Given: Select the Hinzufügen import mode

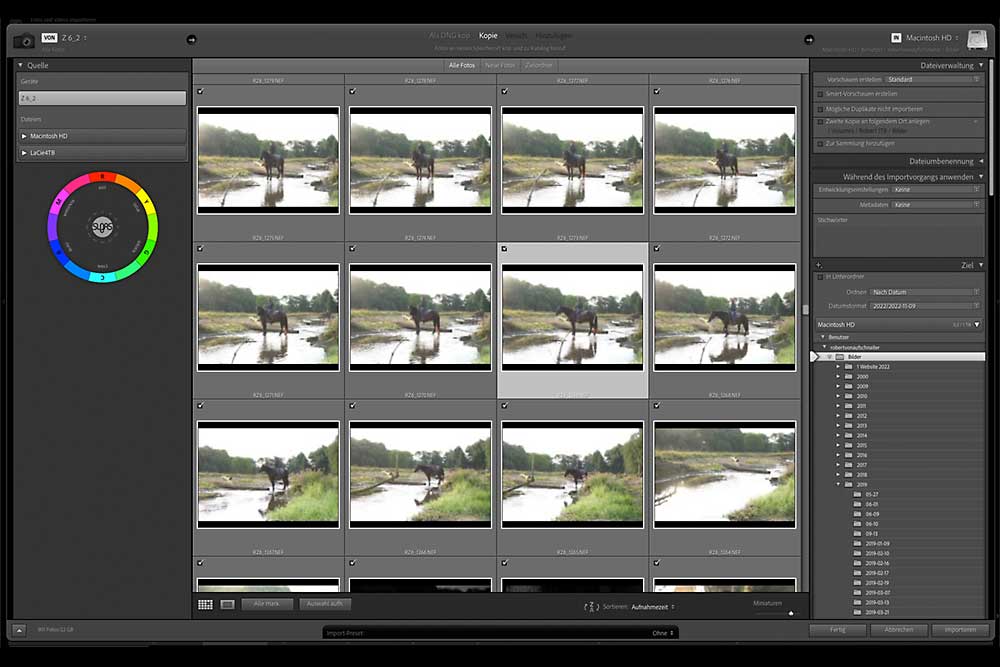Looking at the screenshot, I should 553,36.
